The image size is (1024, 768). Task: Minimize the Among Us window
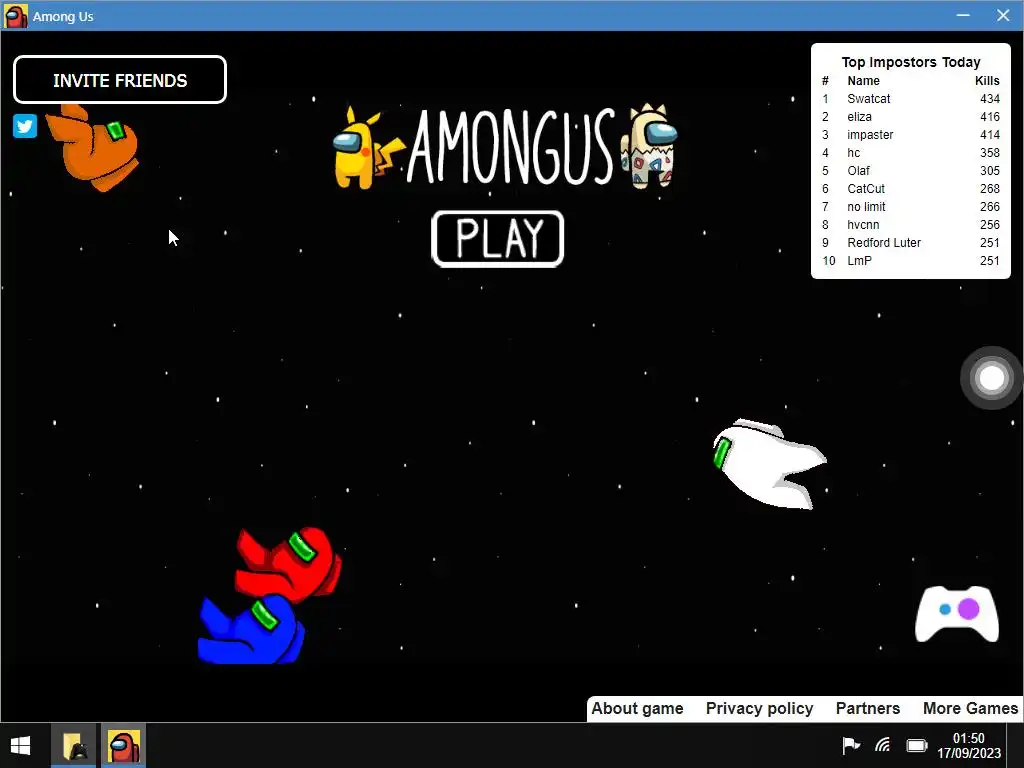[963, 15]
